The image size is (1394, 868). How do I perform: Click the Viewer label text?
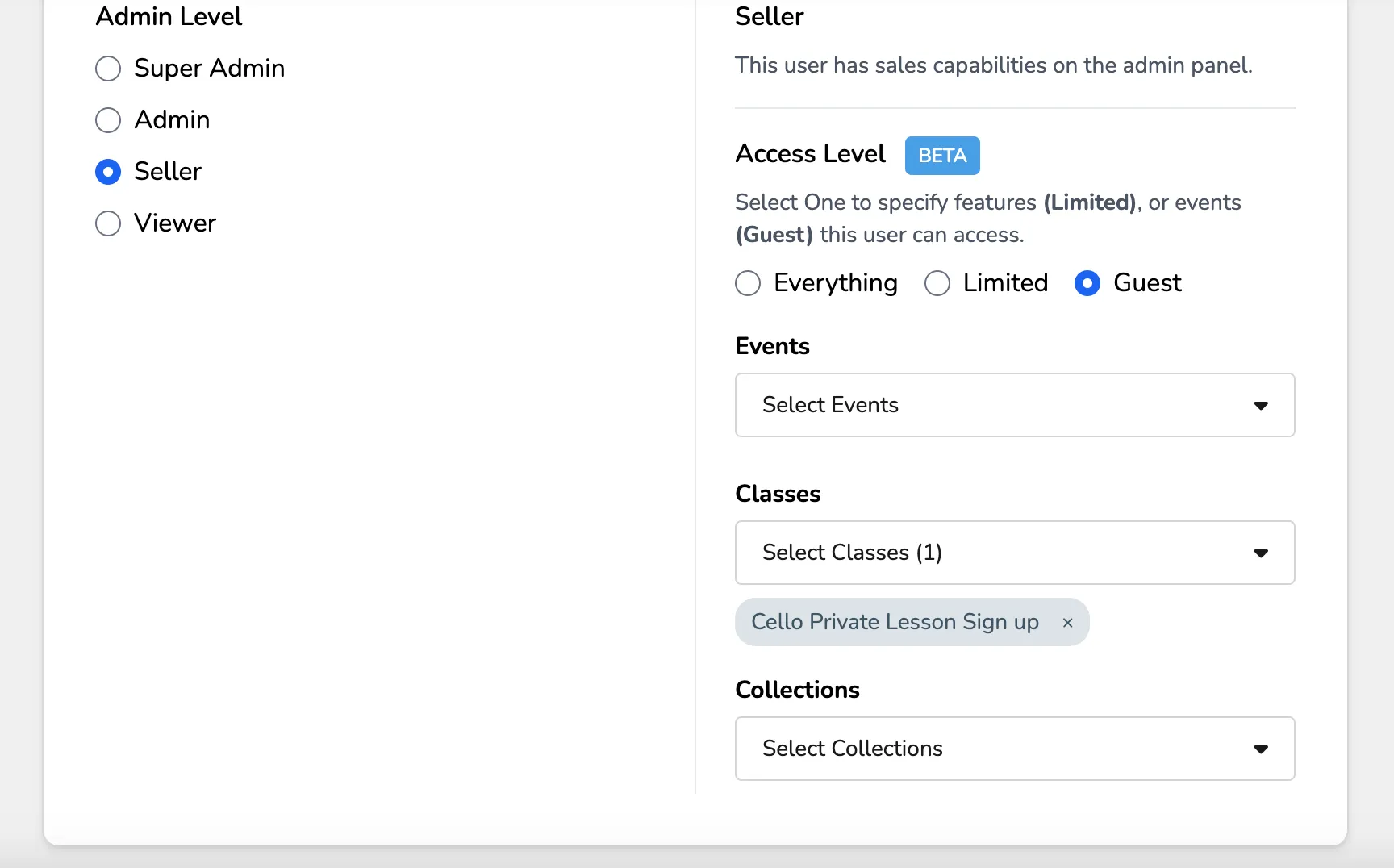pyautogui.click(x=175, y=223)
